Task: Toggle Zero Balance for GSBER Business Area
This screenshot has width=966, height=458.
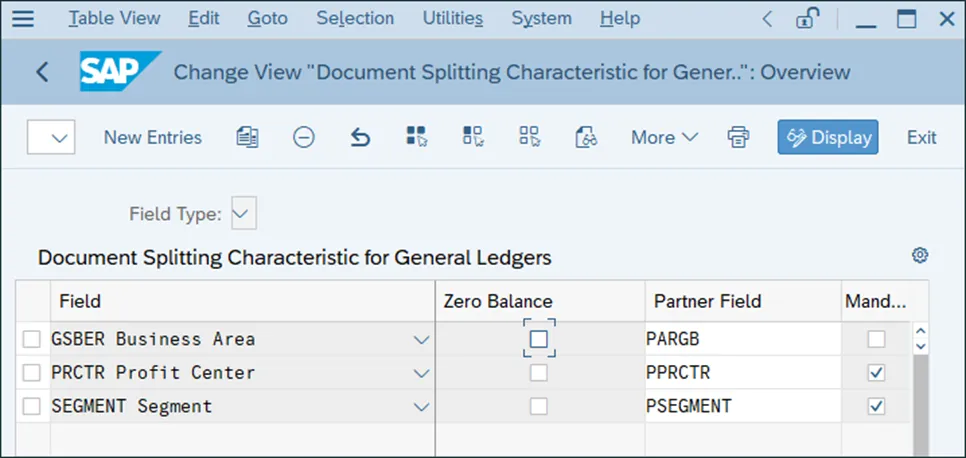Action: click(539, 339)
